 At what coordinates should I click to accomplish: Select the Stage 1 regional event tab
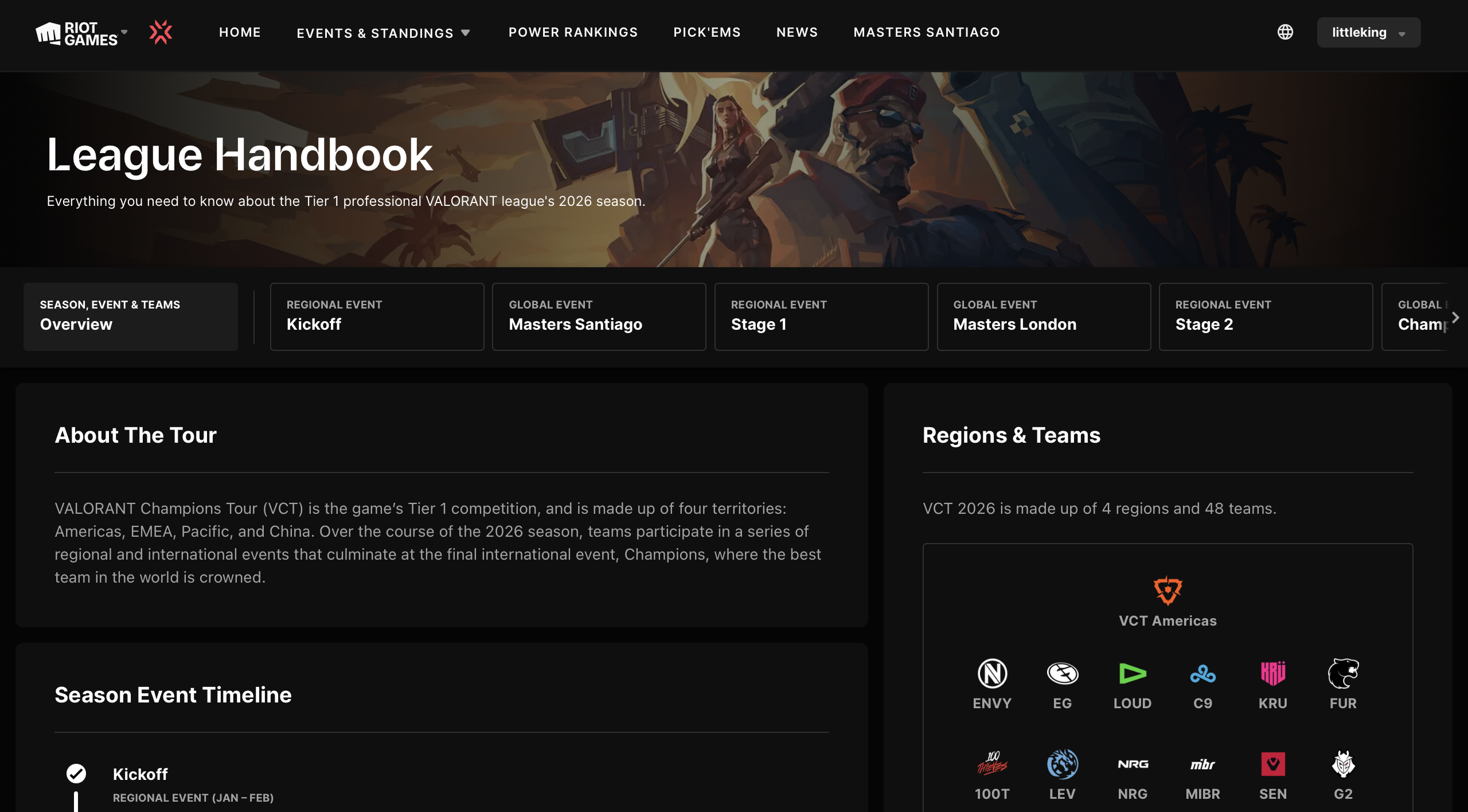821,317
